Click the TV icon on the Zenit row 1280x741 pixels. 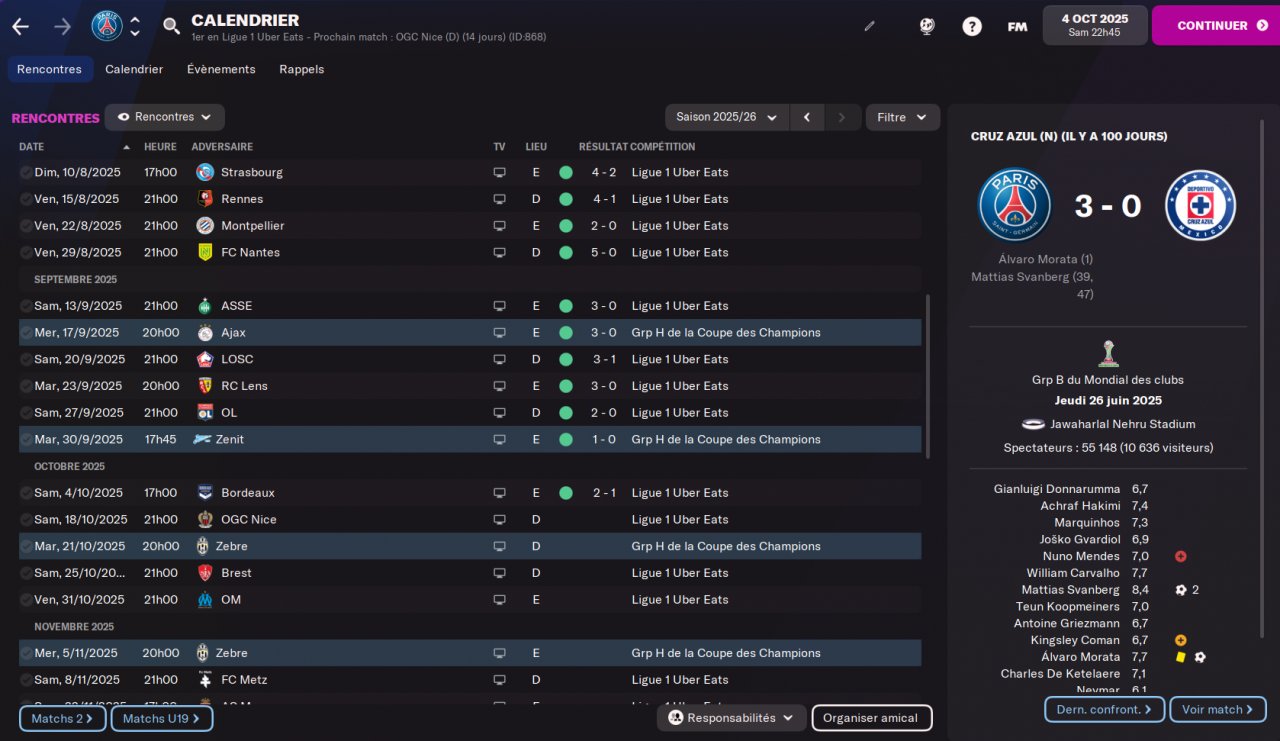499,439
